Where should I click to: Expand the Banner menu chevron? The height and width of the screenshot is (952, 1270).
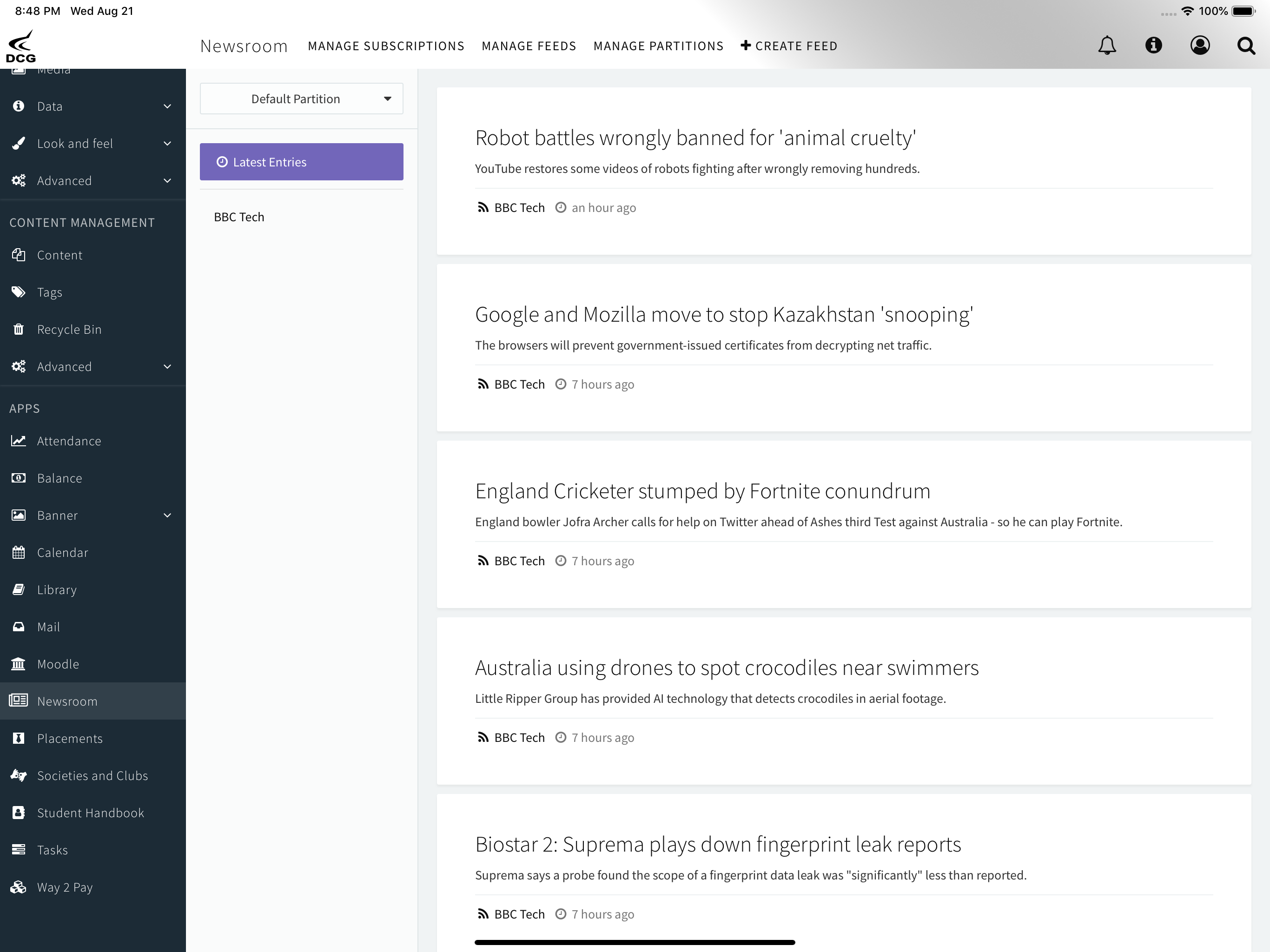(167, 516)
